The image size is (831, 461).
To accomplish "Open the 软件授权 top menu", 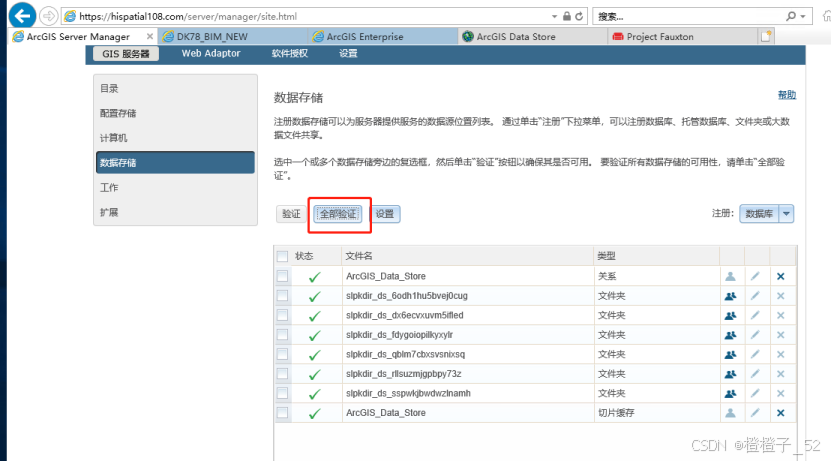I will coord(289,54).
